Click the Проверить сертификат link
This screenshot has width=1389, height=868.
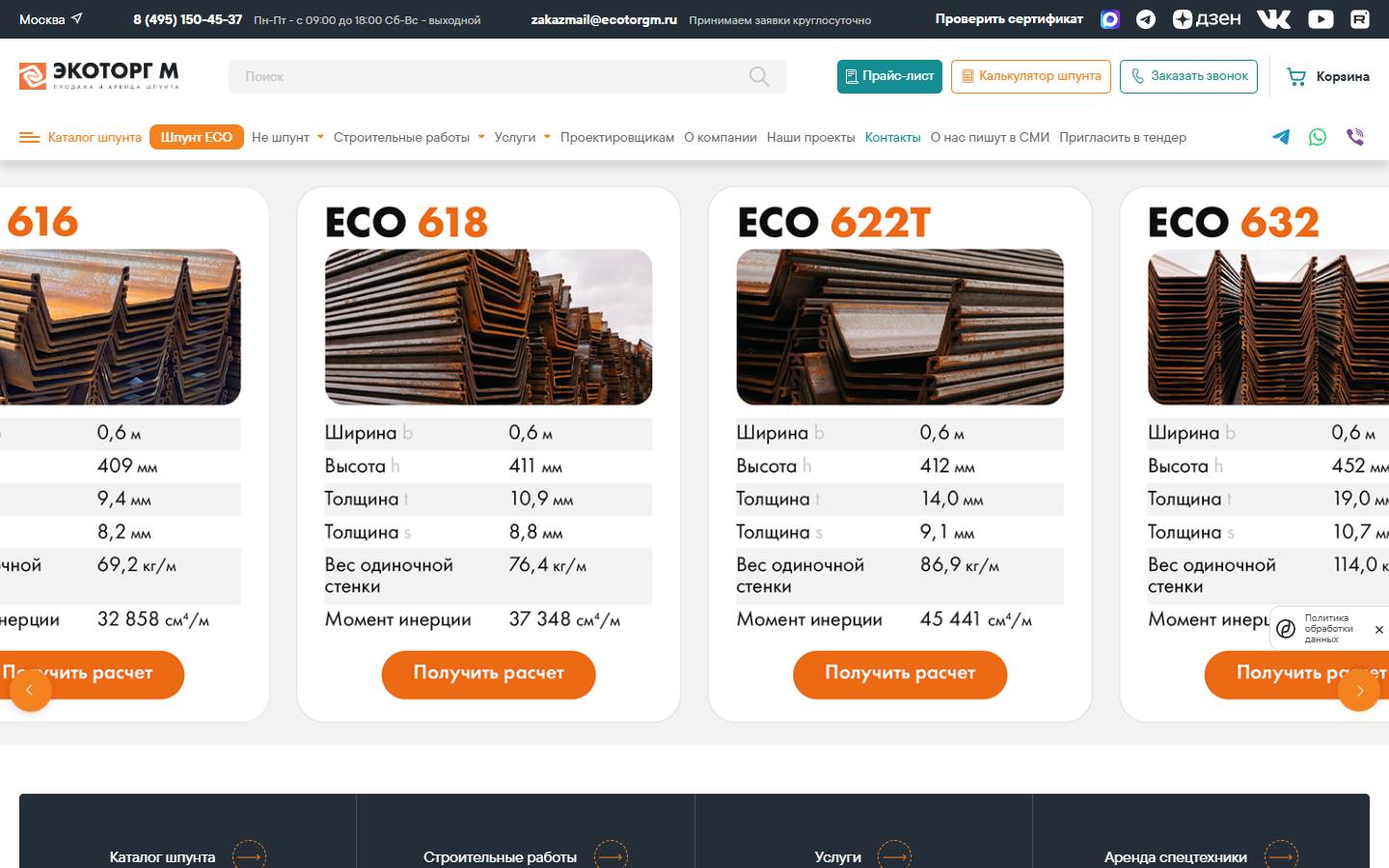click(1009, 19)
